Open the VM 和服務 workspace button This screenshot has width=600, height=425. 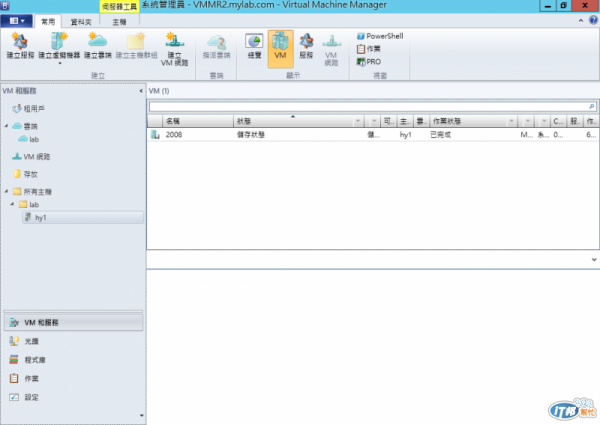73,322
